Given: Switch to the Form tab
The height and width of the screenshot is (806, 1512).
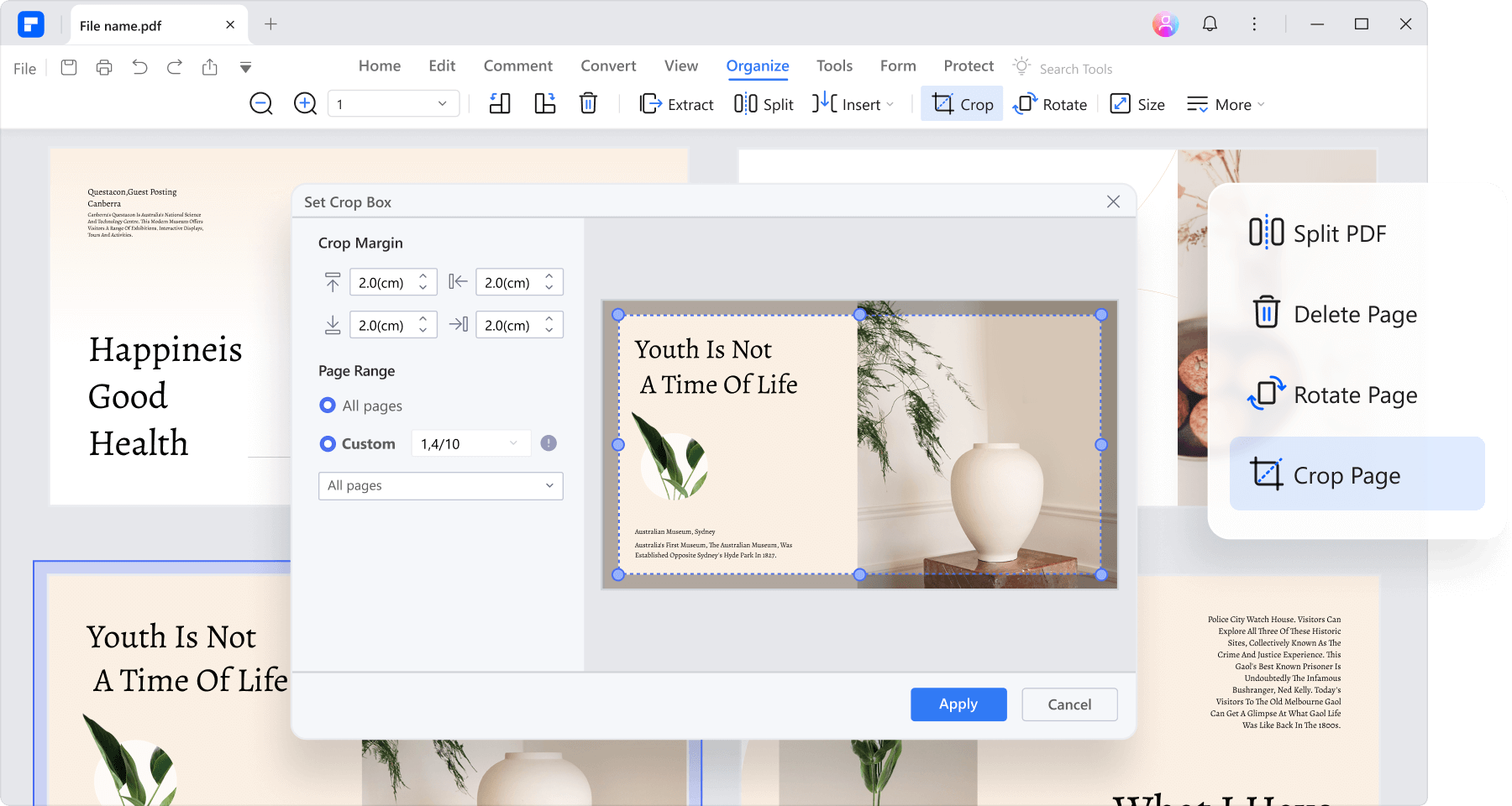Looking at the screenshot, I should point(898,65).
